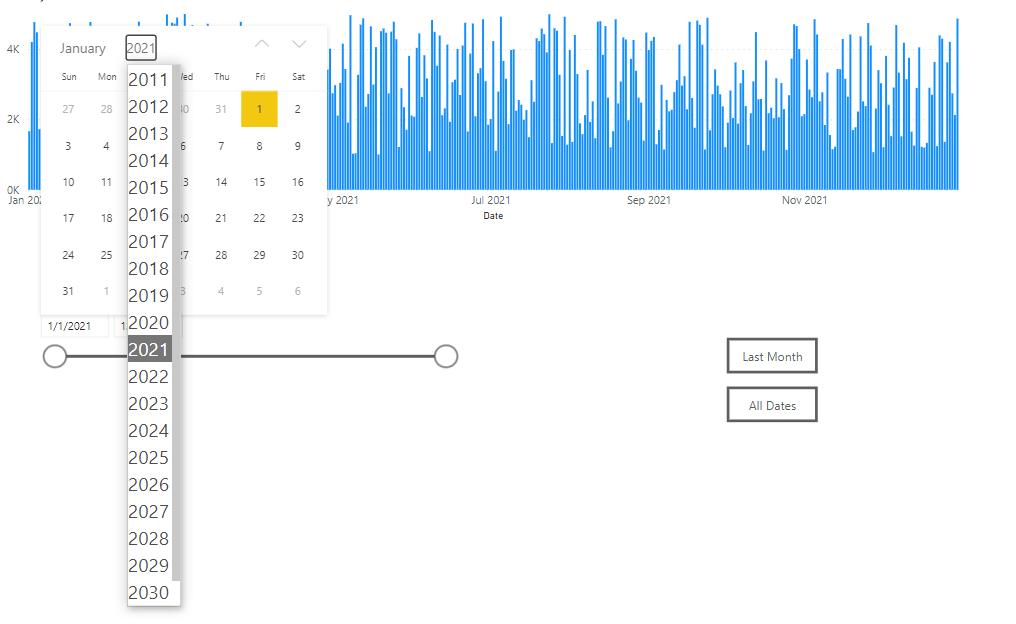
Task: Choose 2027 in year list
Action: pos(149,512)
